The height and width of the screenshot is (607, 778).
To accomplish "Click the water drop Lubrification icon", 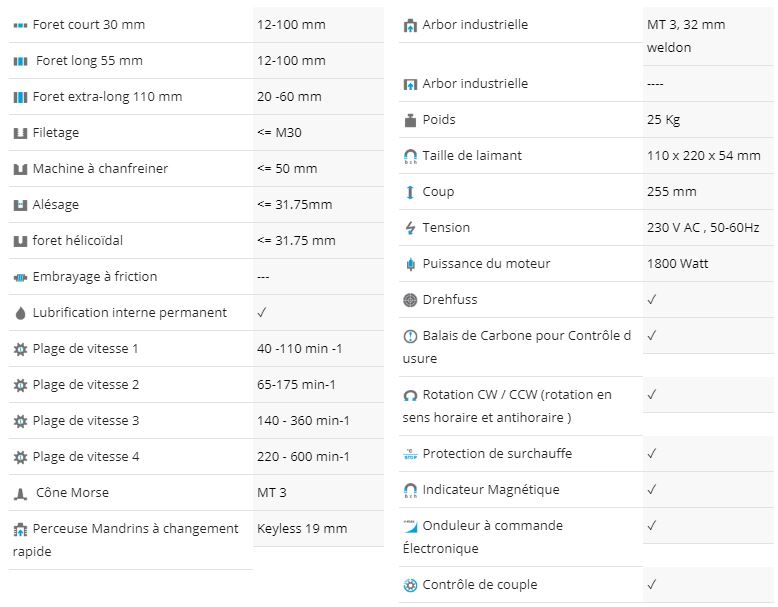I will click(20, 313).
